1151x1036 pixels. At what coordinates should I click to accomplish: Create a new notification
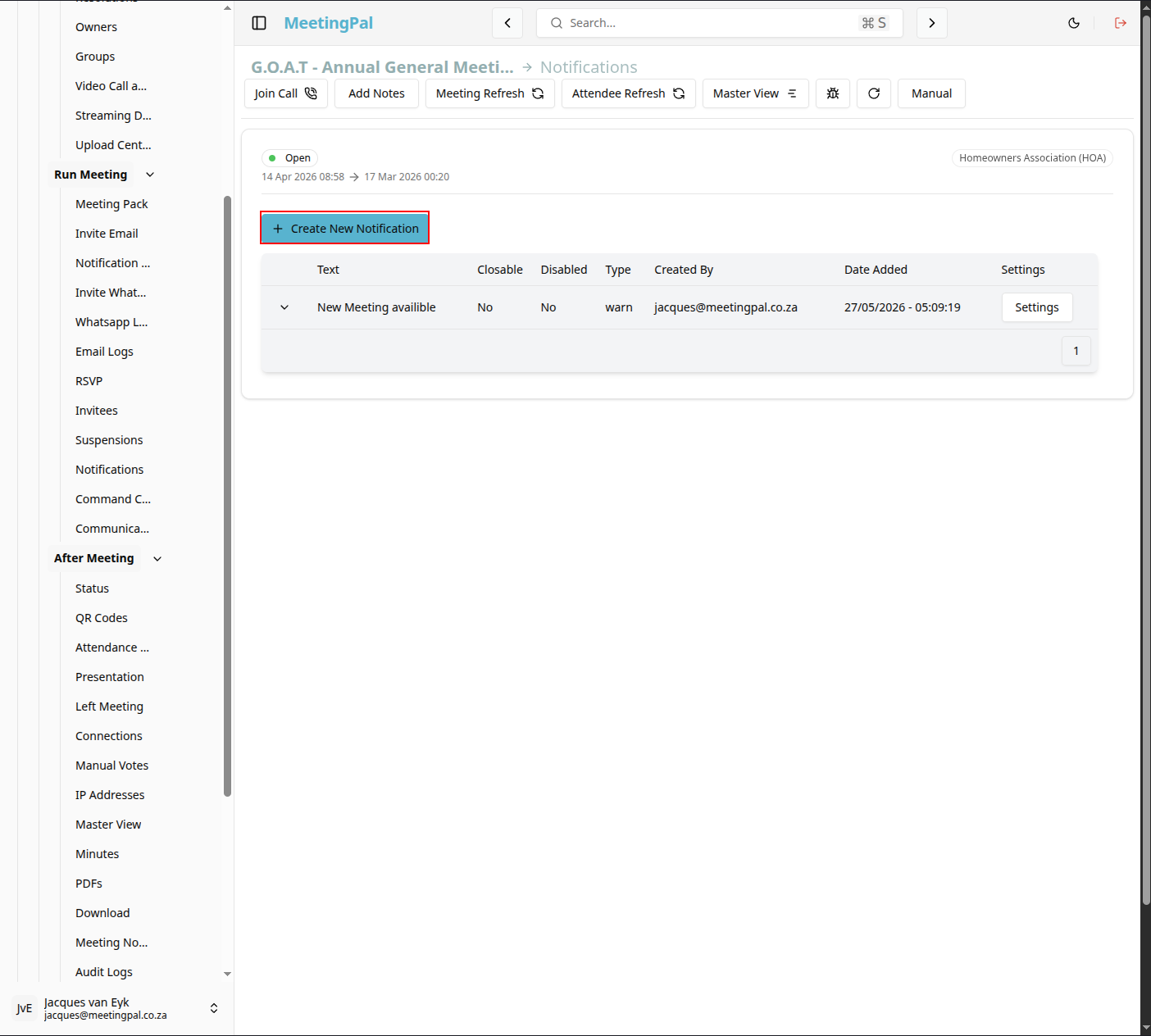[345, 228]
